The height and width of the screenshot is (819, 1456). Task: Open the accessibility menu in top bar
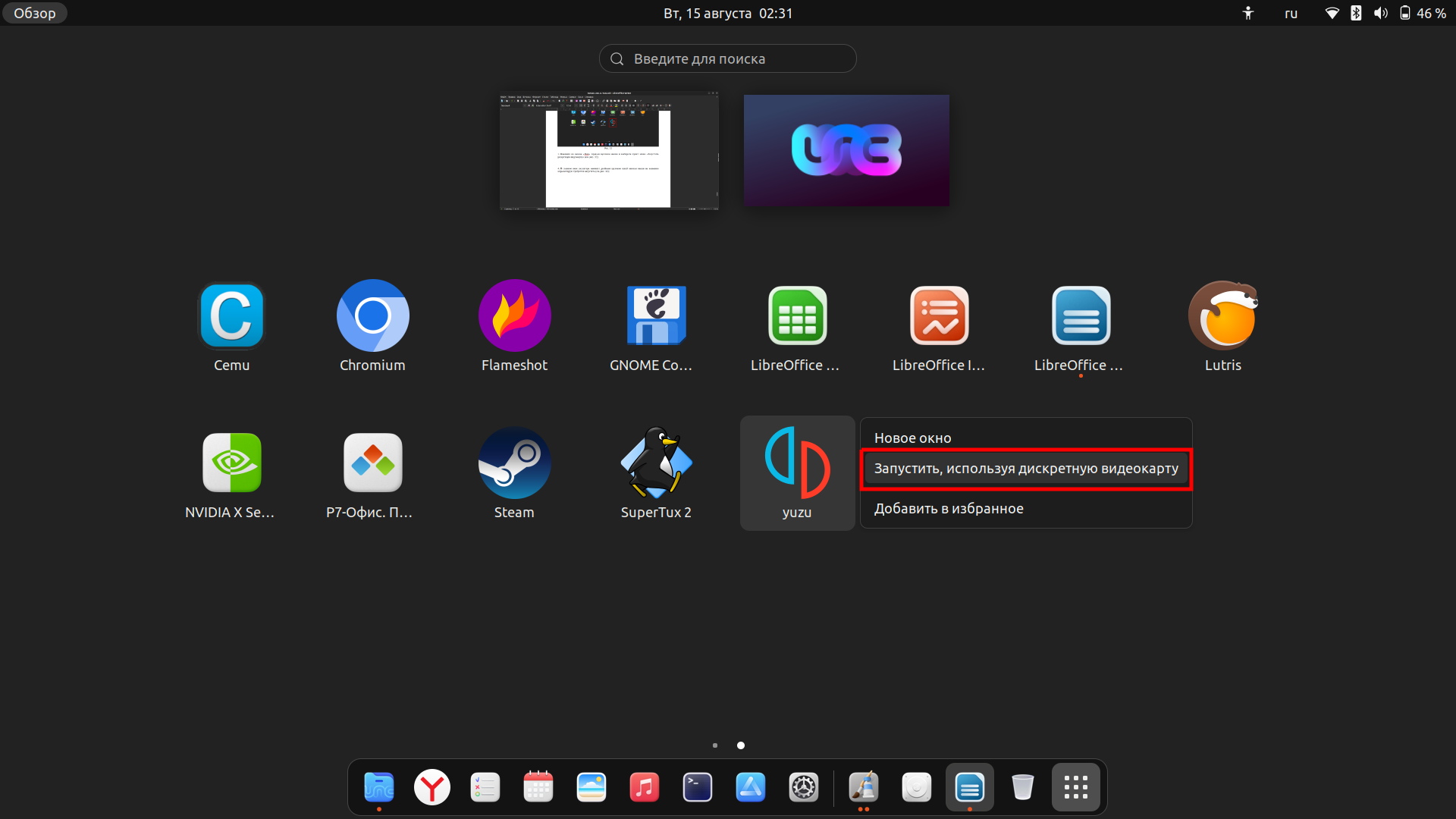pos(1248,13)
